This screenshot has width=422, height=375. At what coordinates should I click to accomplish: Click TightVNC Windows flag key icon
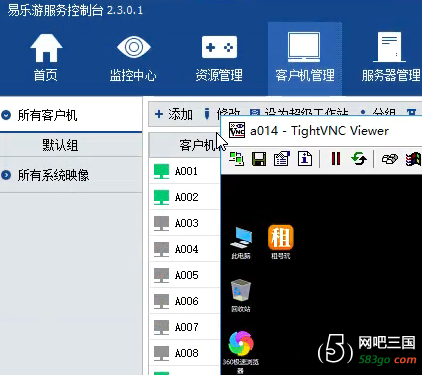pyautogui.click(x=413, y=159)
